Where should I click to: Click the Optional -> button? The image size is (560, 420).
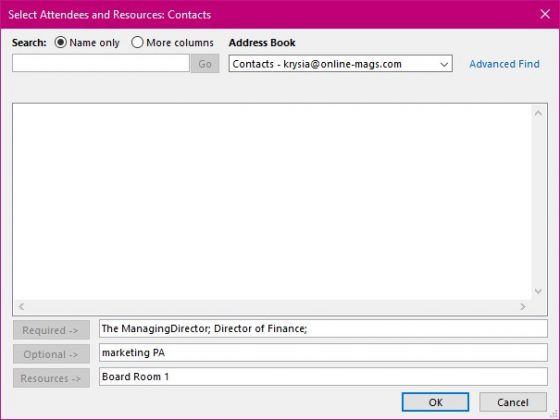tap(51, 354)
